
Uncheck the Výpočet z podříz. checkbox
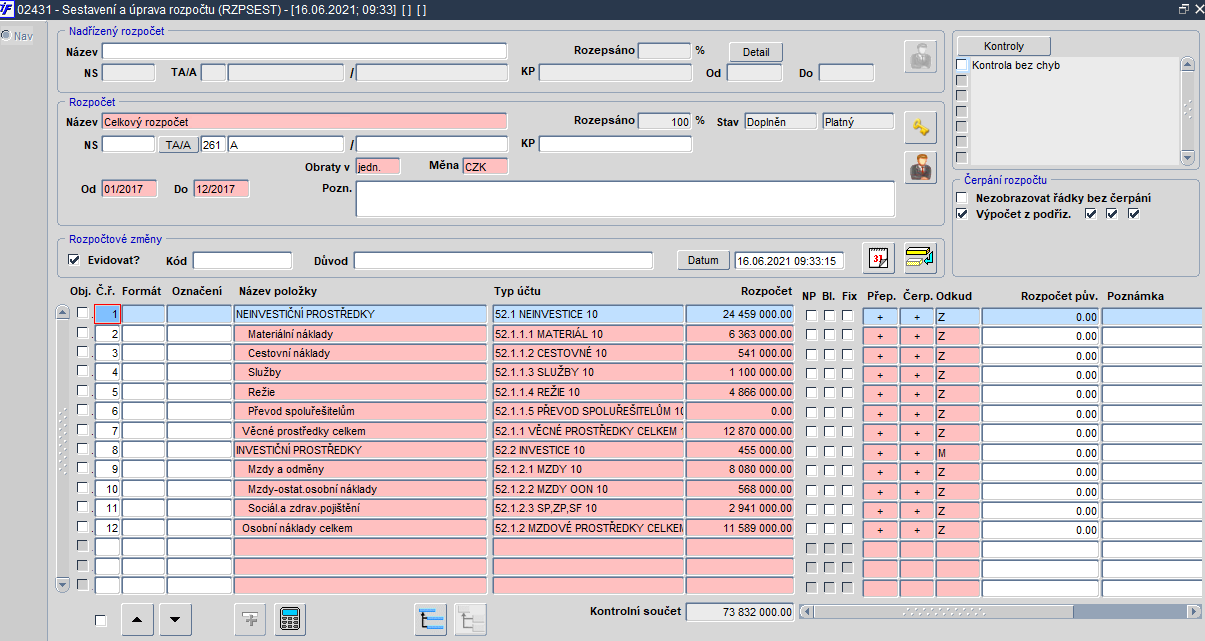pyautogui.click(x=962, y=214)
